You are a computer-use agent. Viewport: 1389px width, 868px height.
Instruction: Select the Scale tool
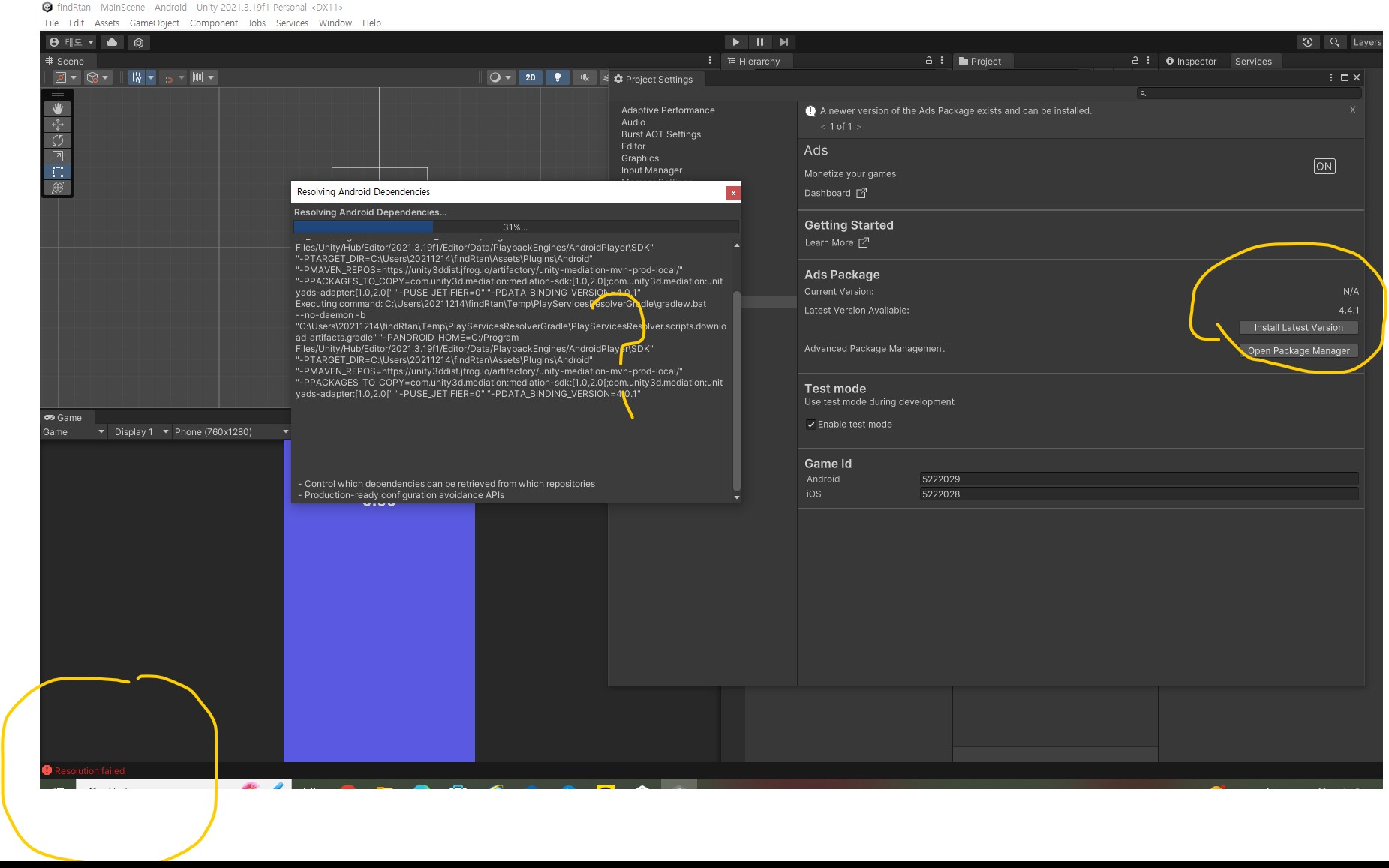(x=58, y=156)
